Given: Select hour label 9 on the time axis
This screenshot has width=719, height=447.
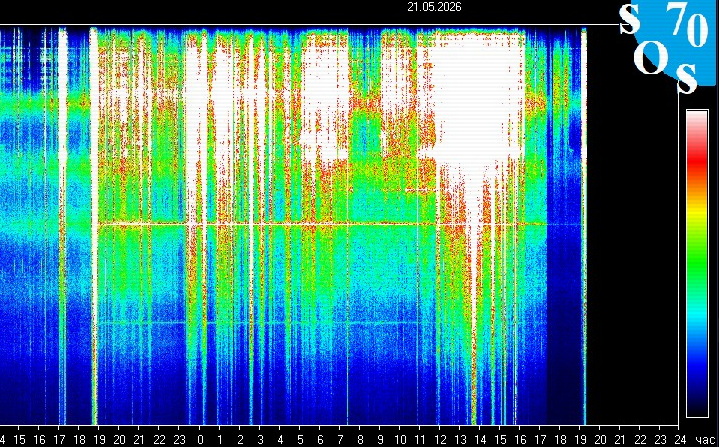Looking at the screenshot, I should [380, 439].
